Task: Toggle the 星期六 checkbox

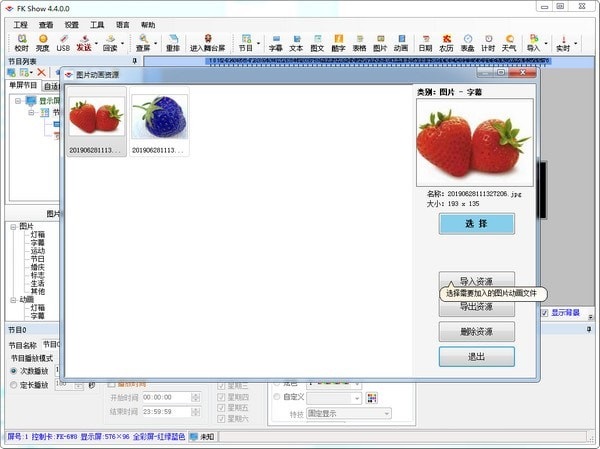Action: [x=221, y=419]
